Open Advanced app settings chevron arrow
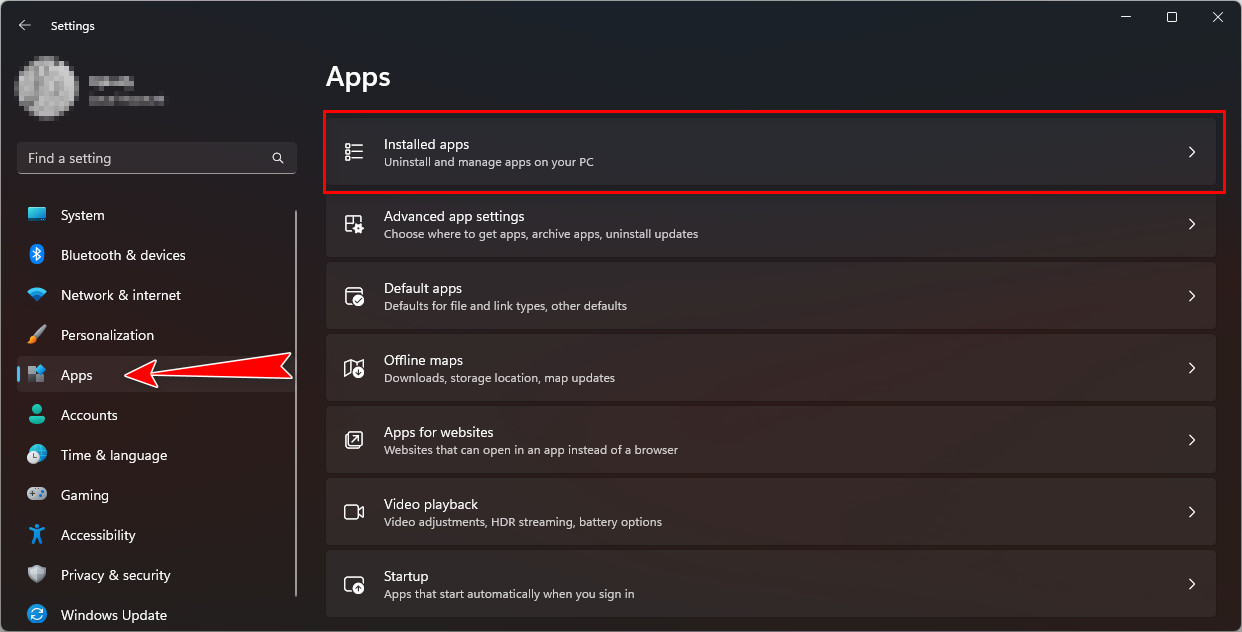This screenshot has height=632, width=1242. [x=1191, y=224]
